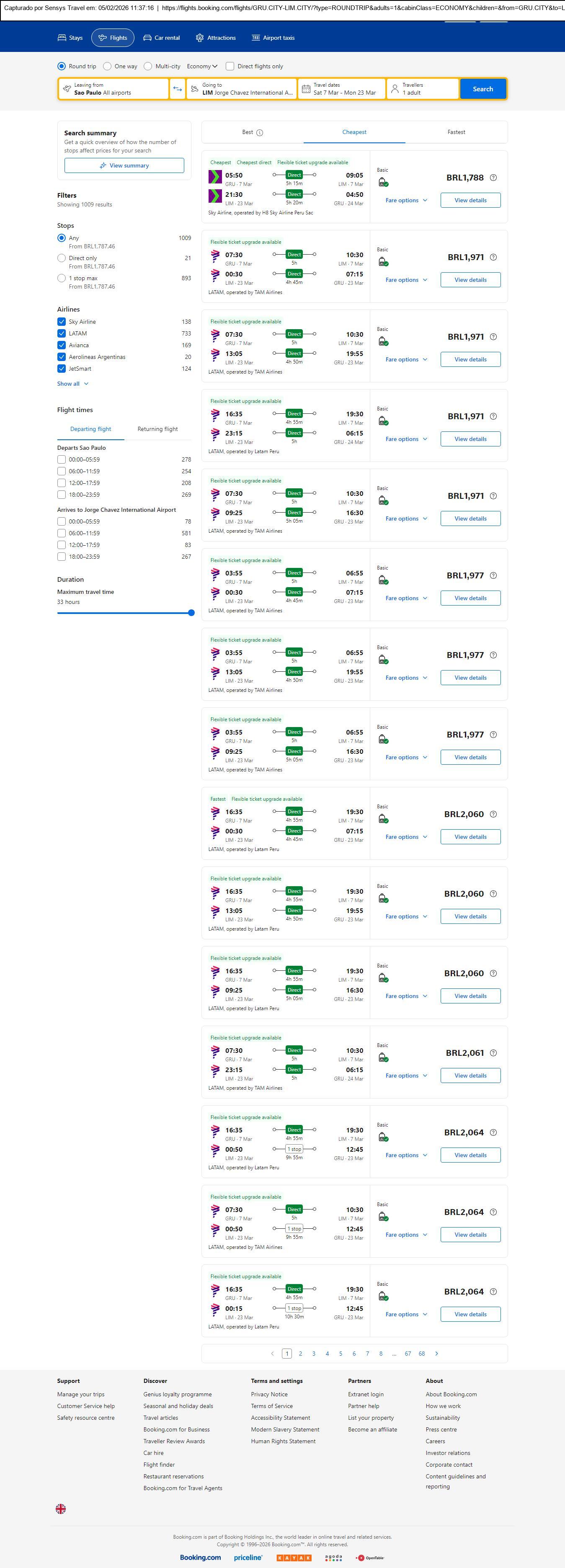565x1568 pixels.
Task: Open the Economy cabin class dropdown
Action: click(x=202, y=66)
